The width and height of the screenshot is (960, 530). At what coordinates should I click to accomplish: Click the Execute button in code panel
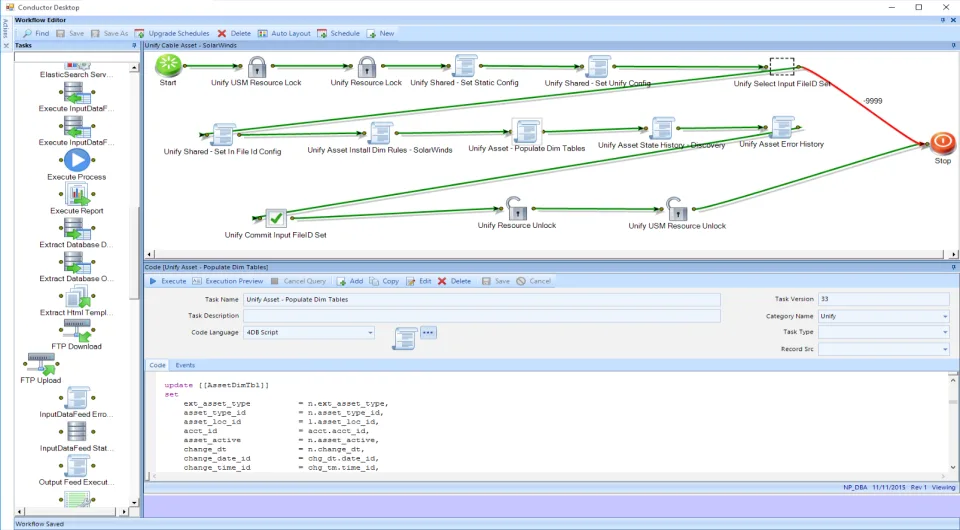[x=168, y=282]
